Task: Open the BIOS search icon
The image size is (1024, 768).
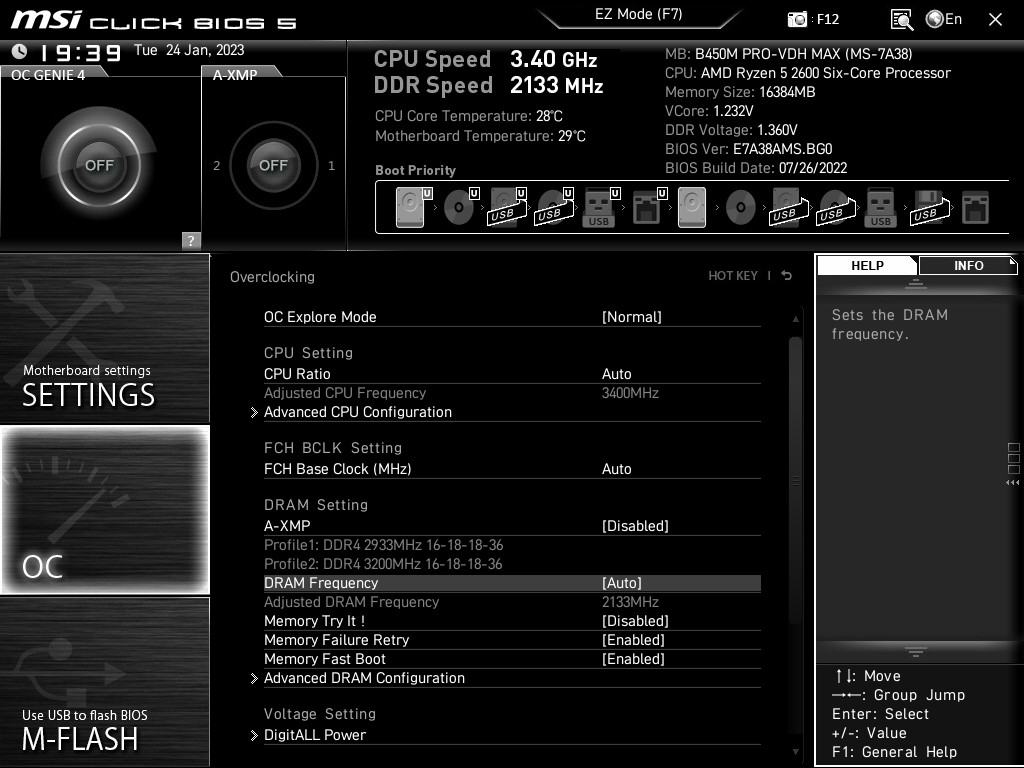Action: tap(902, 20)
